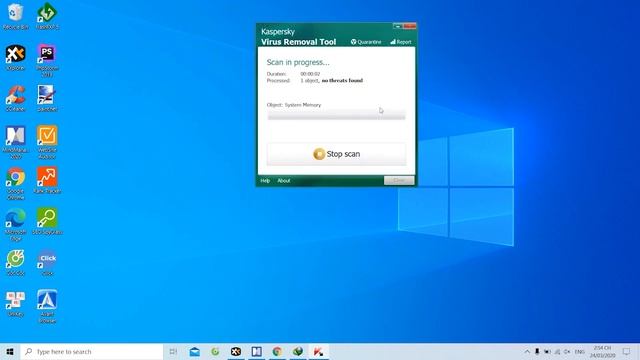Select the Google Chrome desktop shortcut
Image resolution: width=640 pixels, height=360 pixels.
pyautogui.click(x=16, y=183)
